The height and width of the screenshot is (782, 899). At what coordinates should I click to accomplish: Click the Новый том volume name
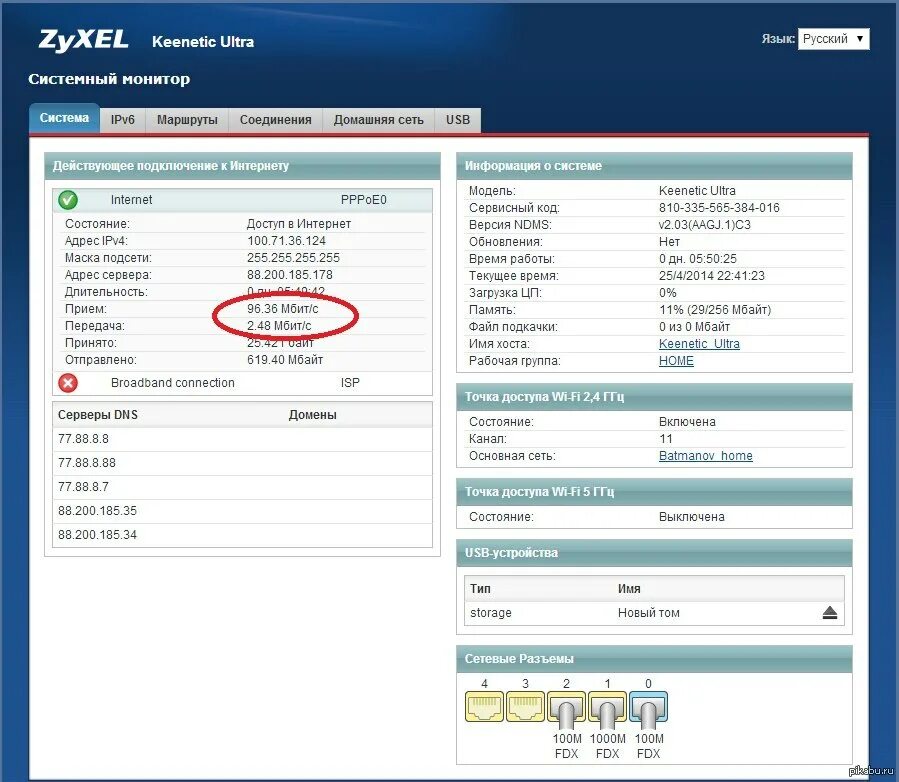tap(648, 613)
